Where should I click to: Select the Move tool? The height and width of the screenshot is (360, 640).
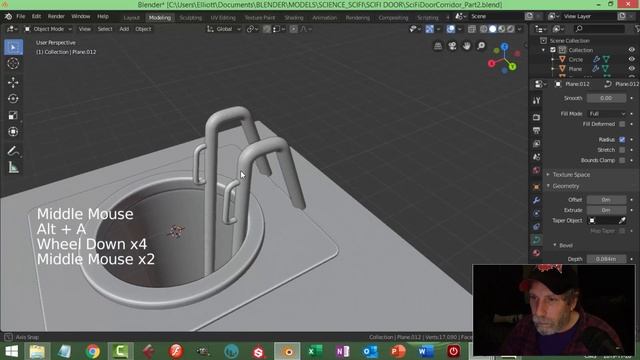click(13, 82)
